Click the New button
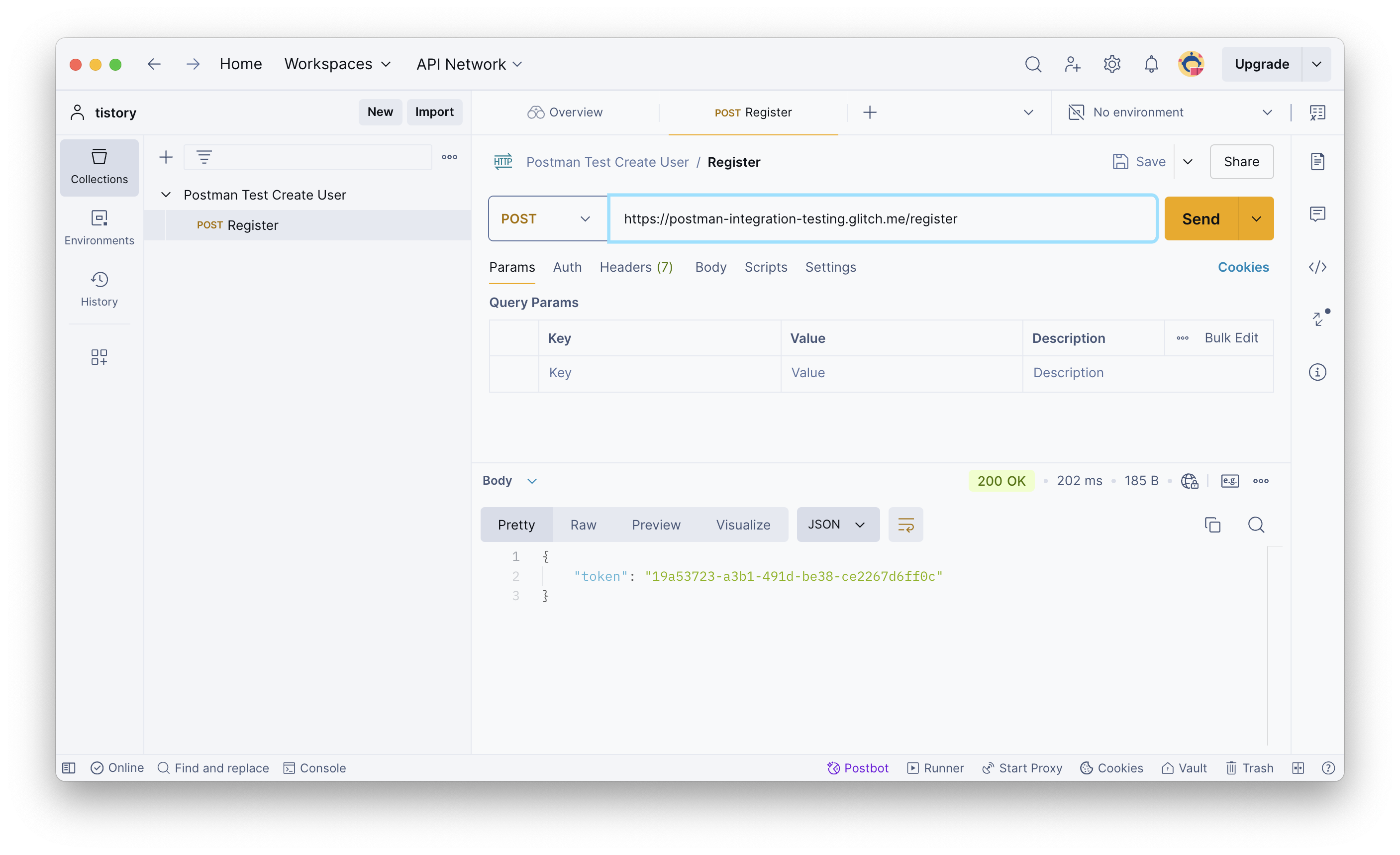 [x=380, y=112]
